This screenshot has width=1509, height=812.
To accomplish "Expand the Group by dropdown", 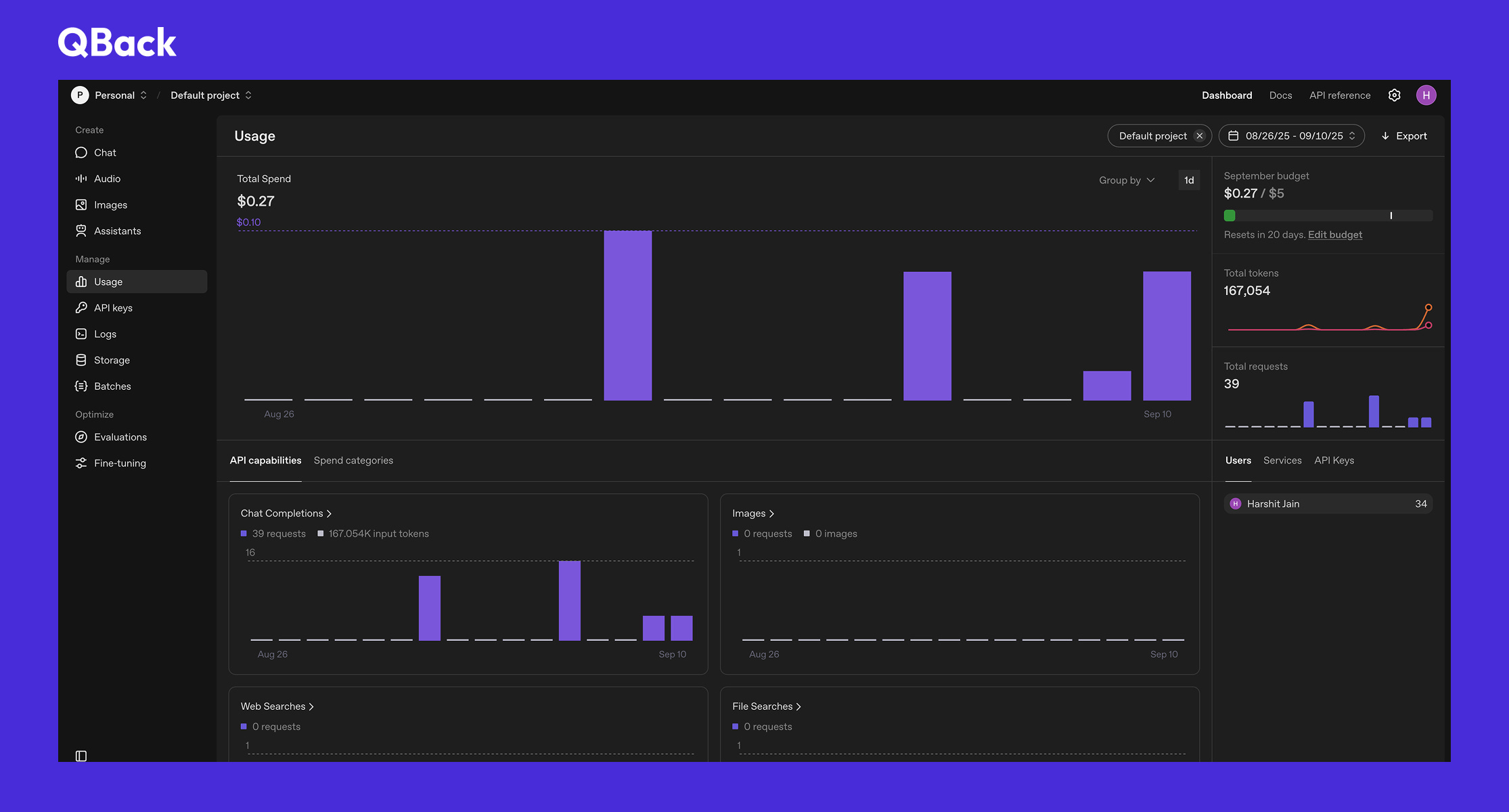I will click(1127, 180).
